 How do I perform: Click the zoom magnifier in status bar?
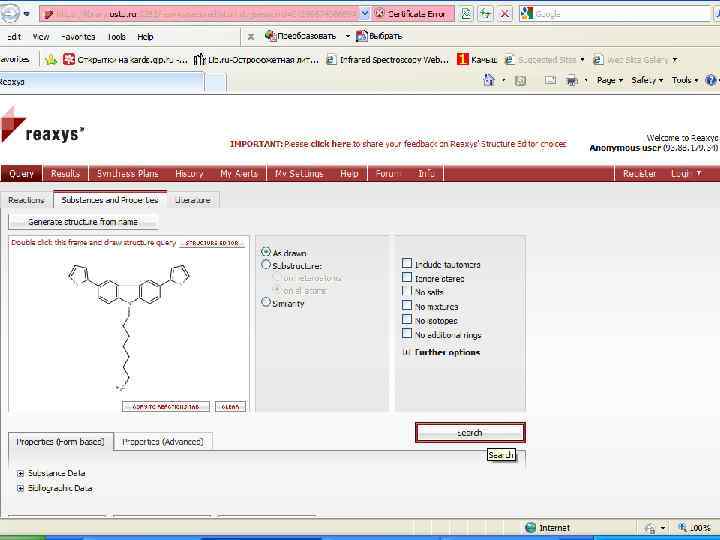[683, 528]
